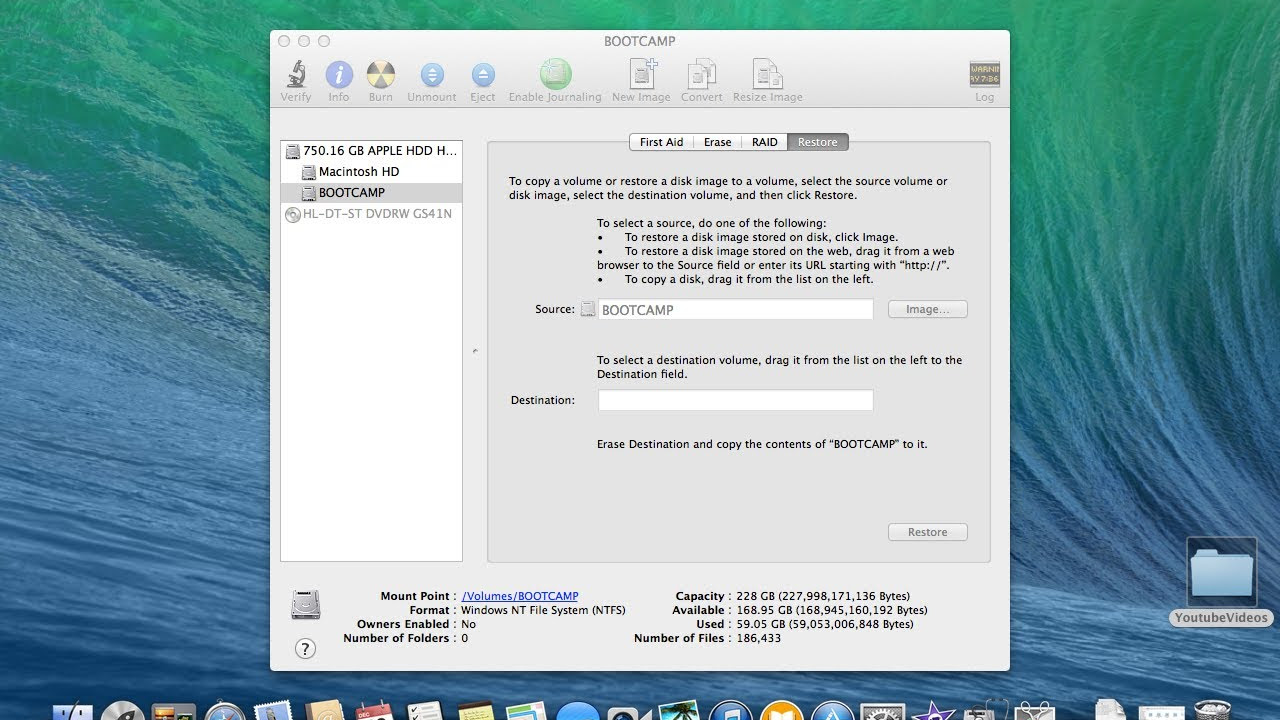Open Calendar from the Dock
1280x720 pixels.
(376, 709)
